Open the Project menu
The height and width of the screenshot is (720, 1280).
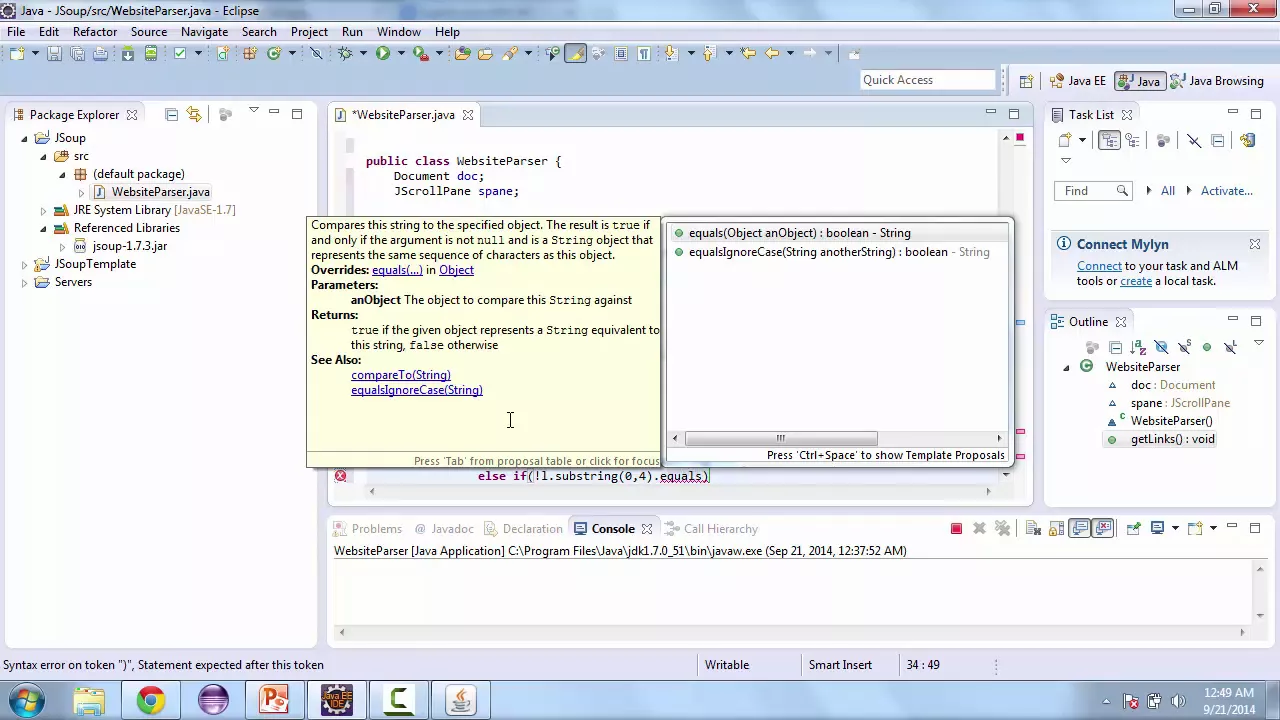309,31
